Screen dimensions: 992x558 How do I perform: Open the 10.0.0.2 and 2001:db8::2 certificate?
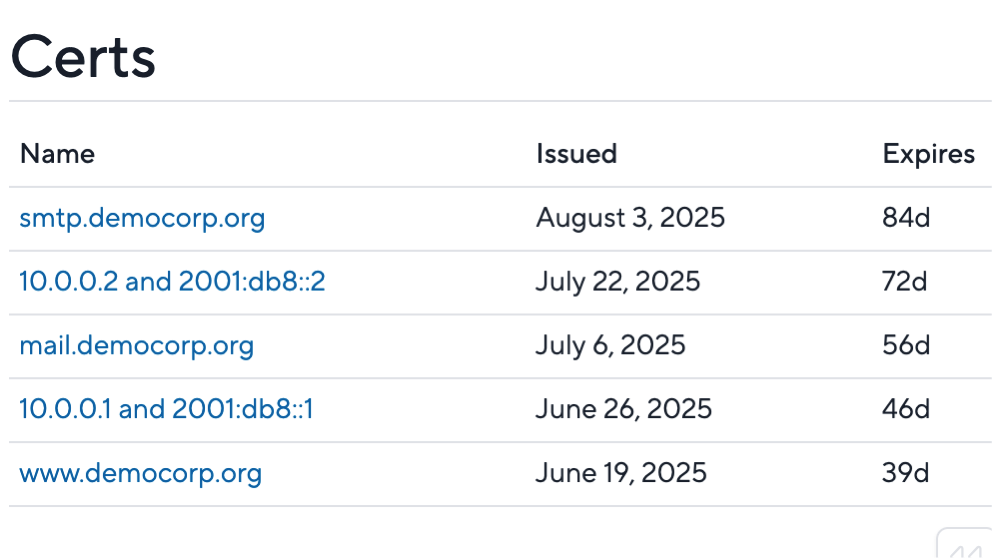tap(172, 282)
